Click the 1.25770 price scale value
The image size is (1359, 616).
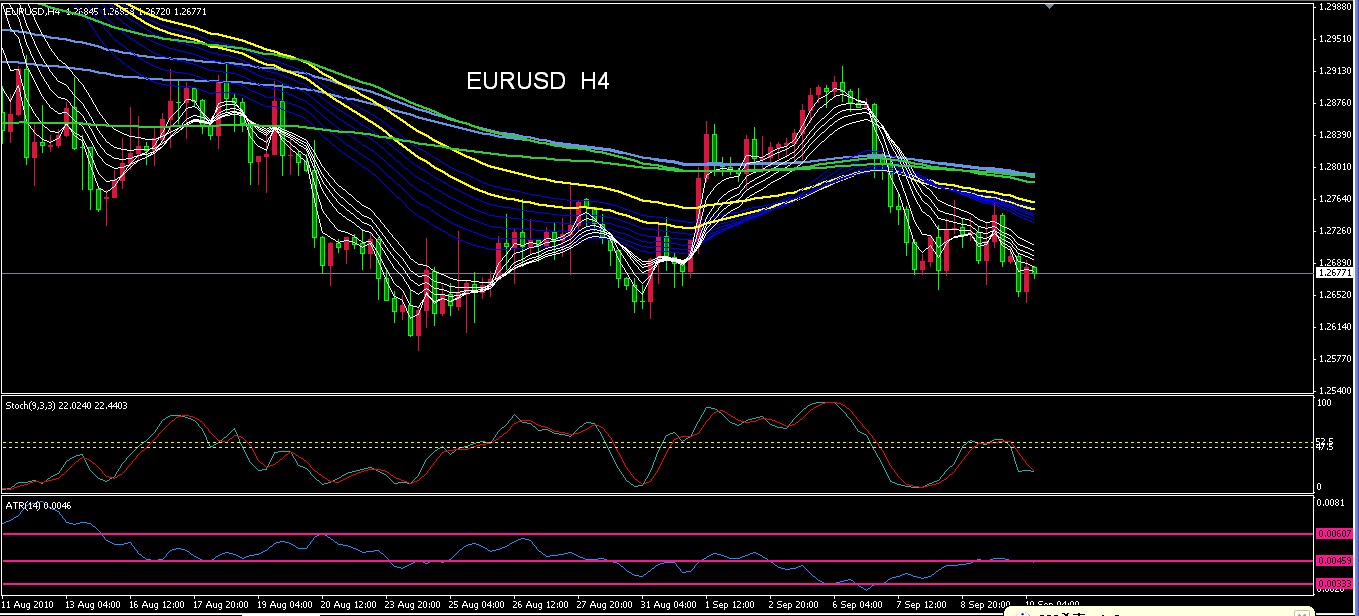pos(1334,359)
